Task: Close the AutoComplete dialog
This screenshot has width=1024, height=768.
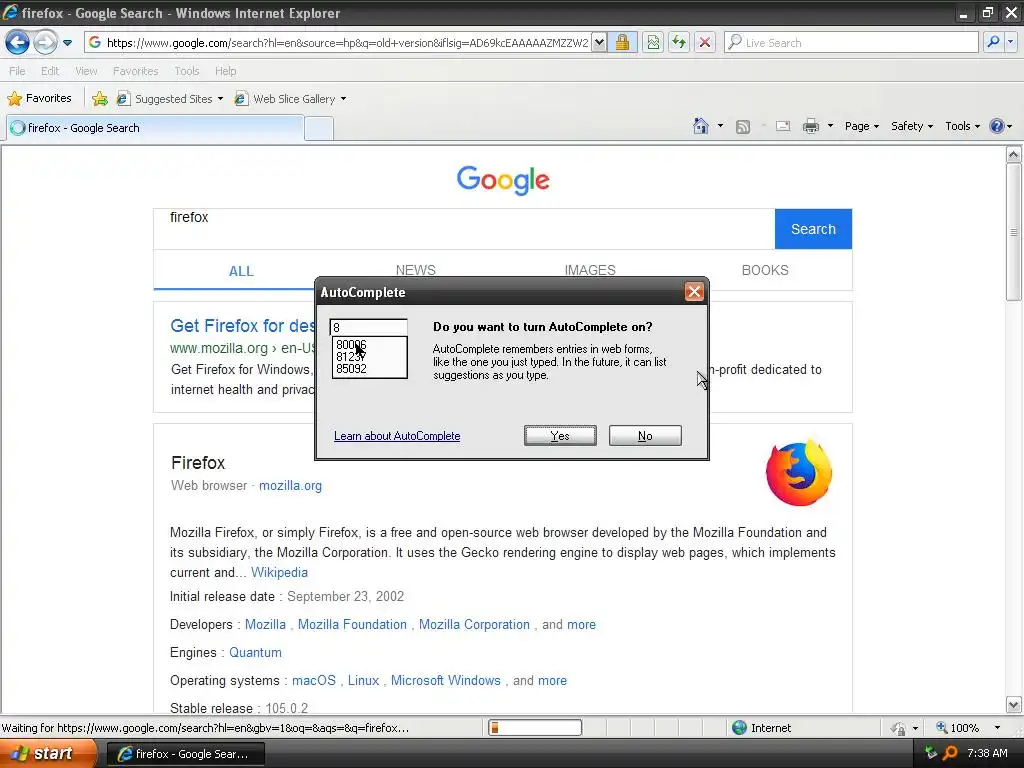Action: tap(694, 292)
